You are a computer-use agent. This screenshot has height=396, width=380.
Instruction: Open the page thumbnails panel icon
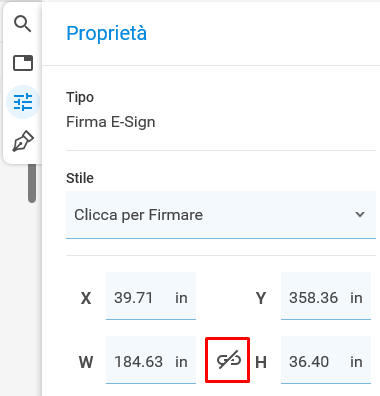click(23, 63)
